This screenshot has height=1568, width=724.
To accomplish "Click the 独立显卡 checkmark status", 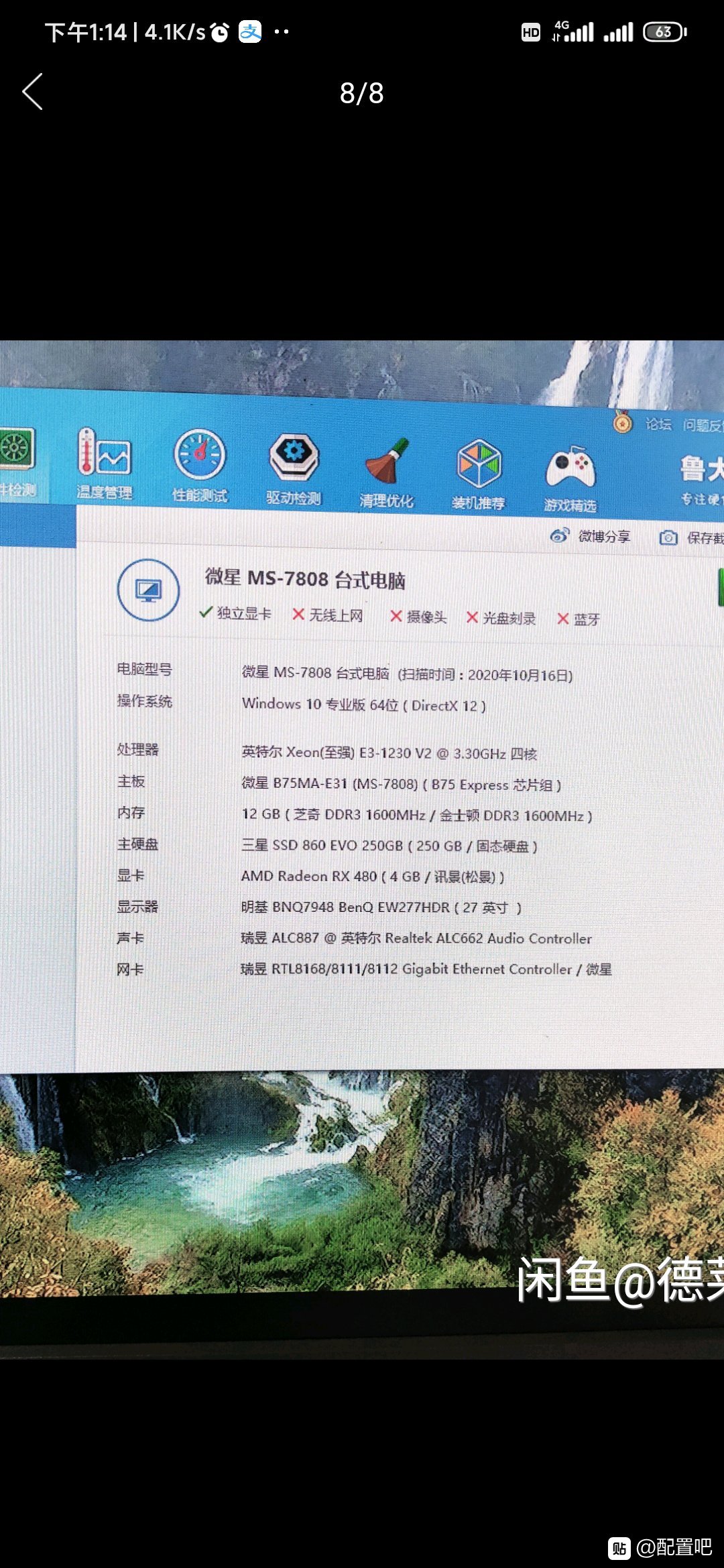I will point(235,612).
